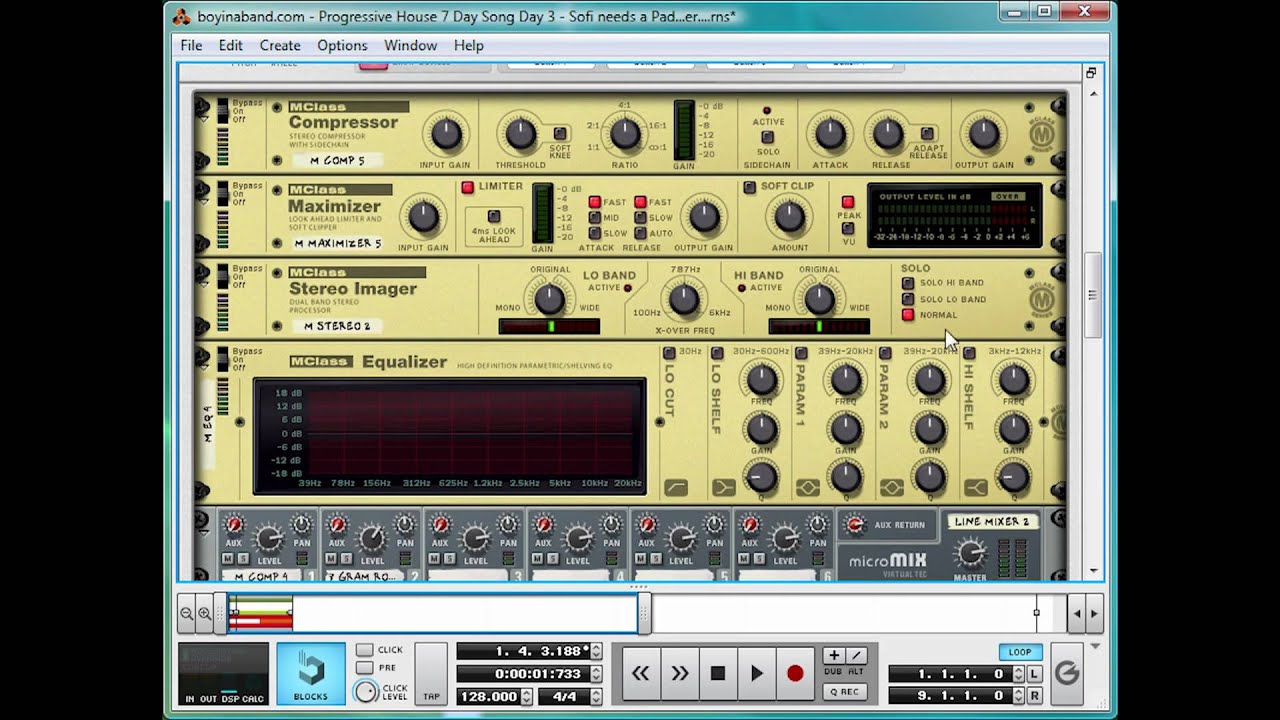Click the Compressor Threshold knob

click(520, 133)
